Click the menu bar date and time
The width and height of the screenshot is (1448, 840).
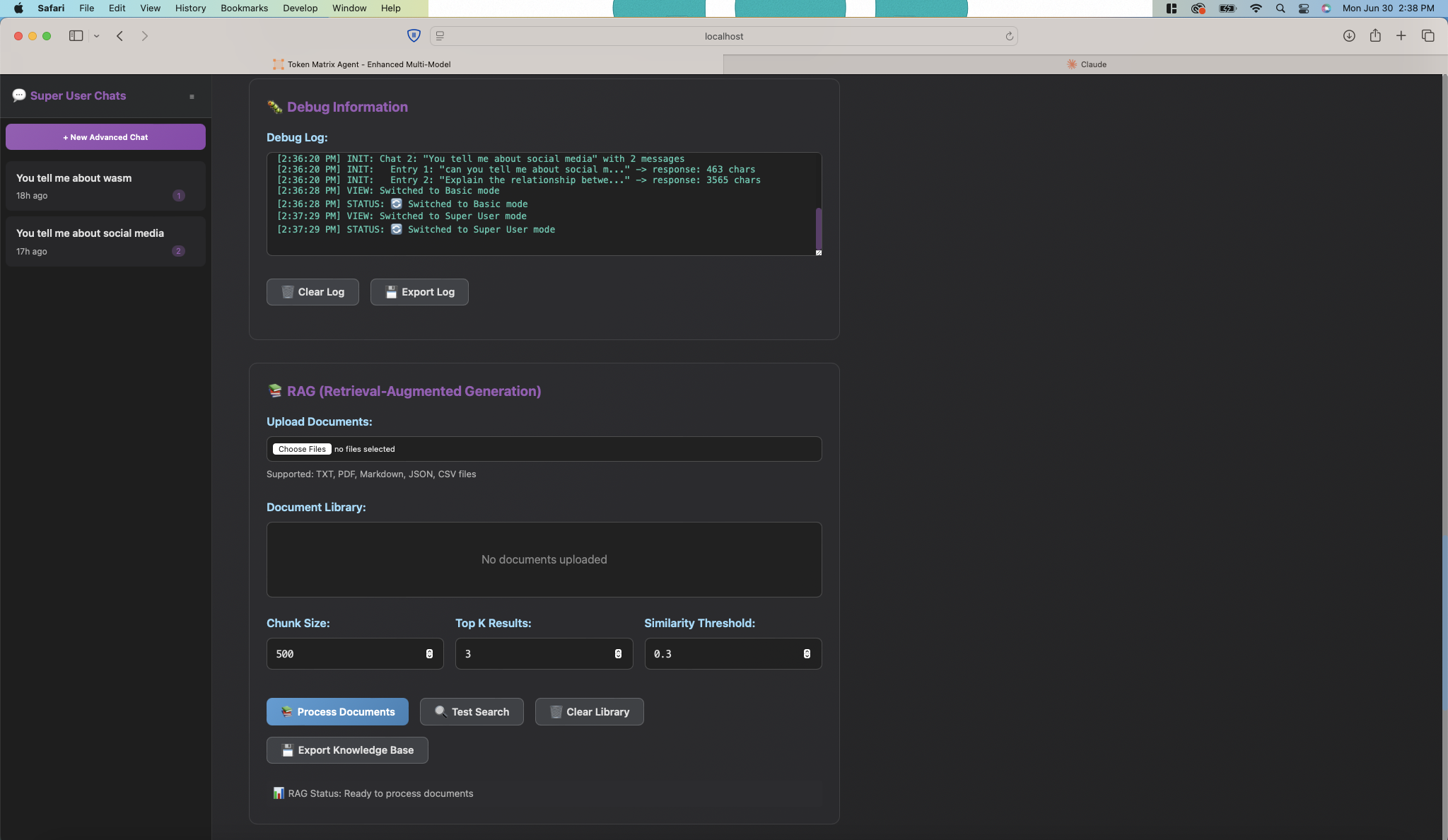tap(1388, 8)
